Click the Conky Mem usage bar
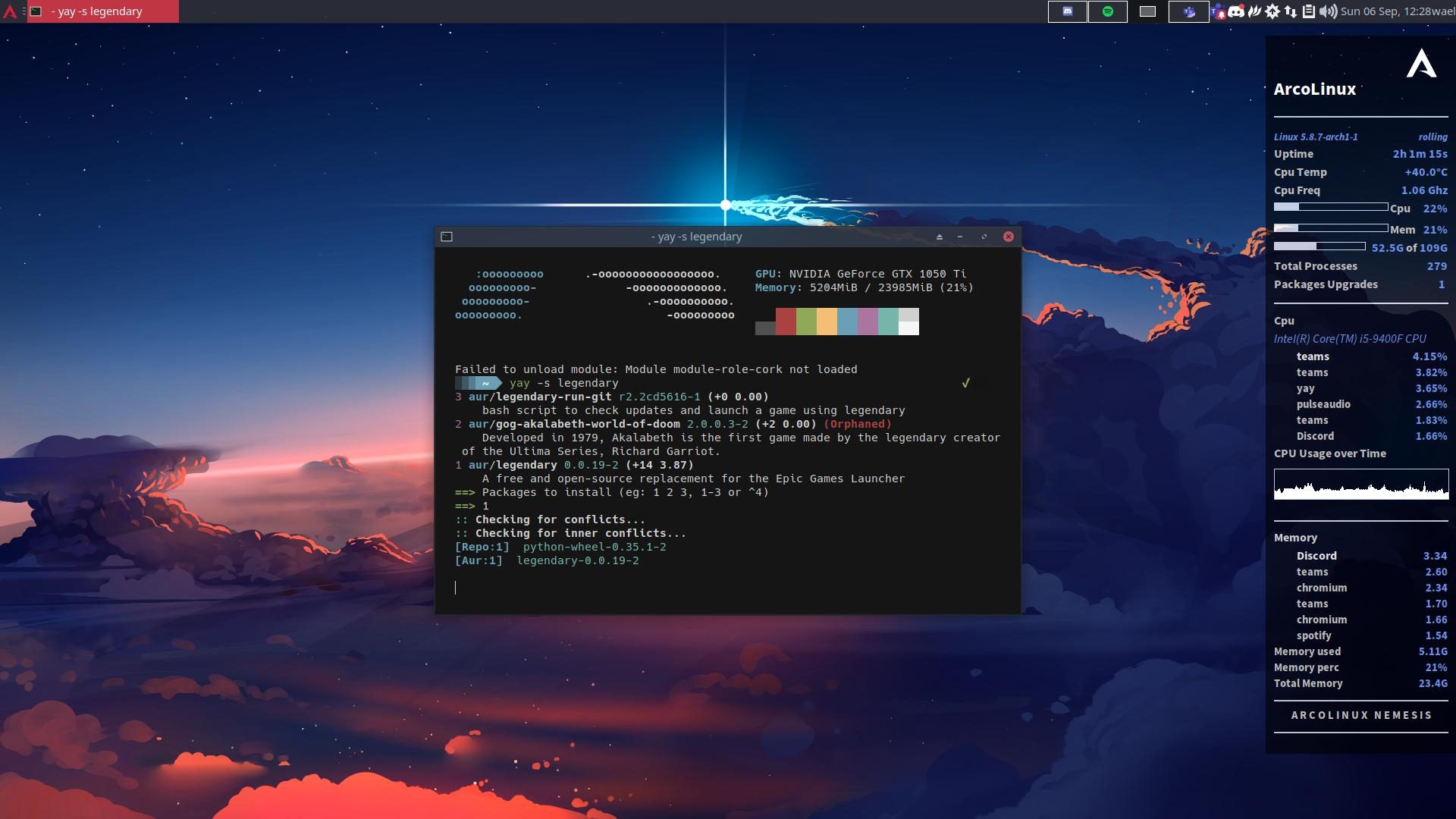The width and height of the screenshot is (1456, 819). pos(1331,227)
